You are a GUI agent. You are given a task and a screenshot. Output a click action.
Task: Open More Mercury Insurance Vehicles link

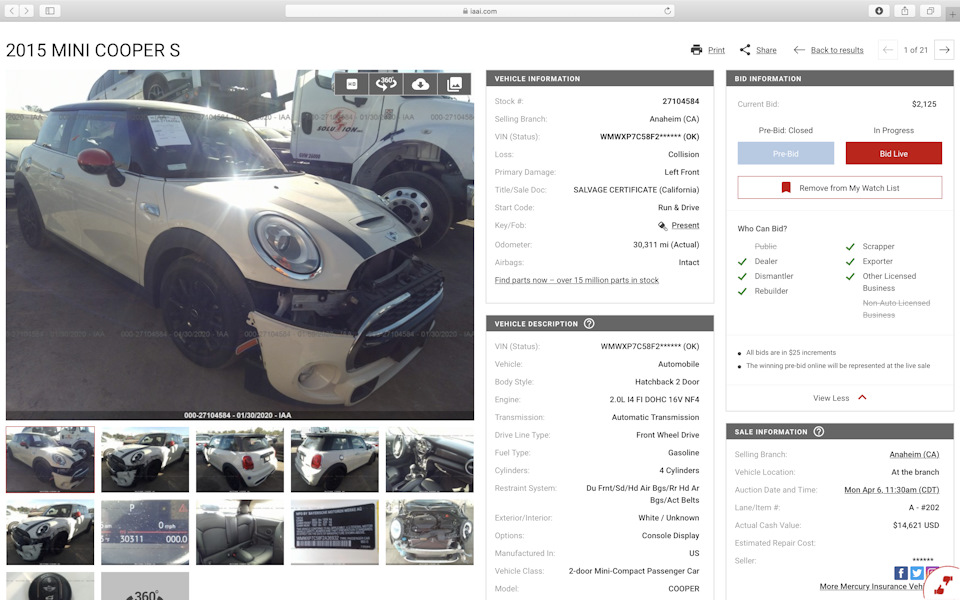(872, 587)
